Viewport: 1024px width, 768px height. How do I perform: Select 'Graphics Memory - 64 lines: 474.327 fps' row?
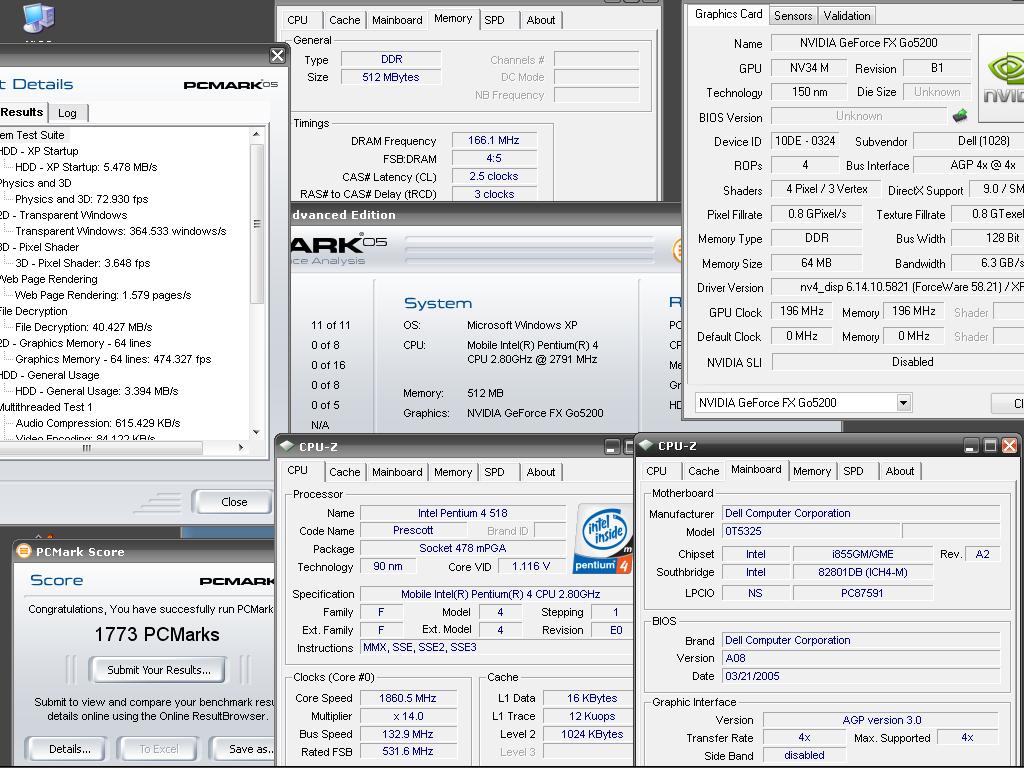click(x=113, y=359)
